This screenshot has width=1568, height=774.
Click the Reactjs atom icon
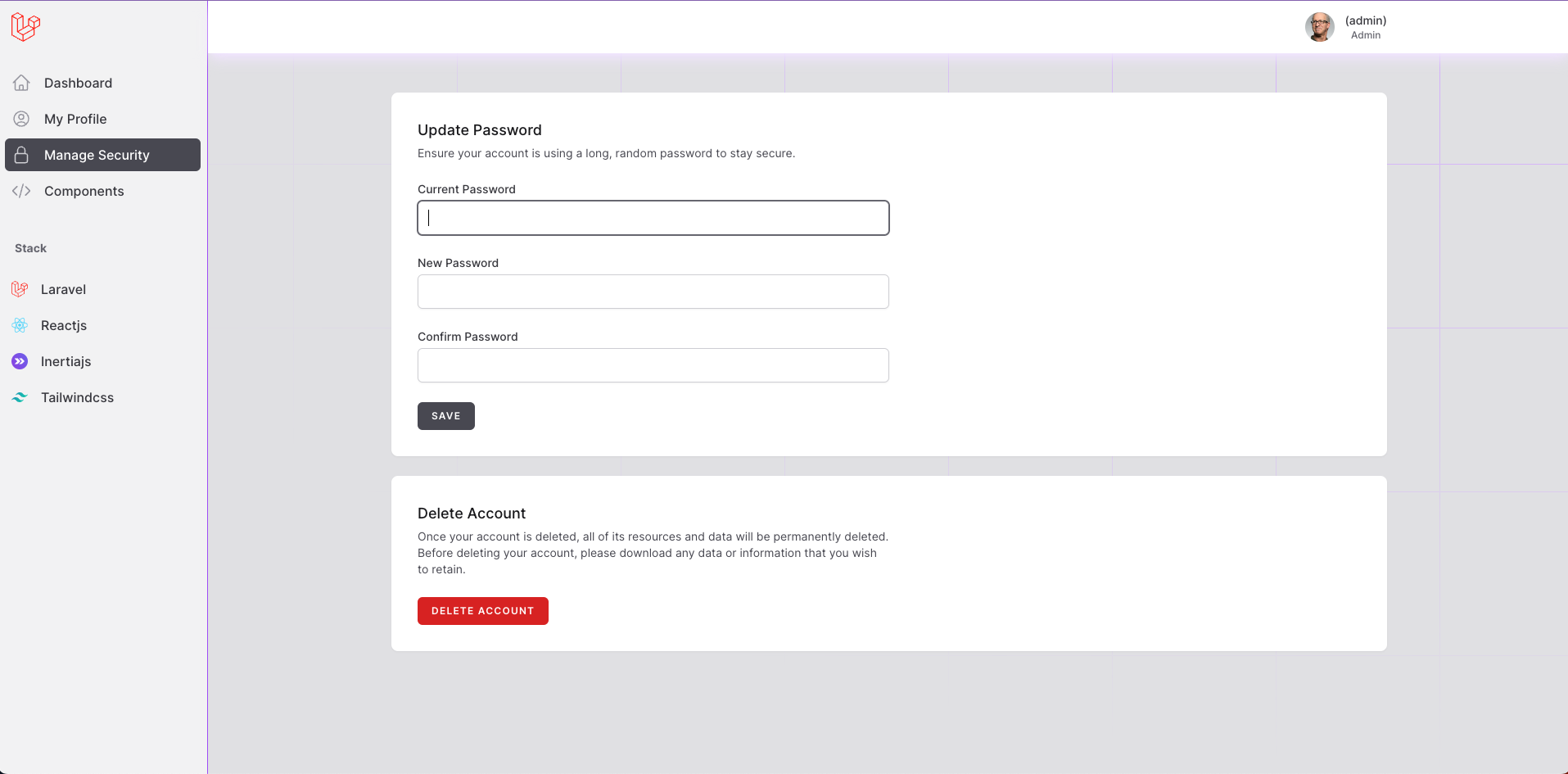(x=20, y=325)
